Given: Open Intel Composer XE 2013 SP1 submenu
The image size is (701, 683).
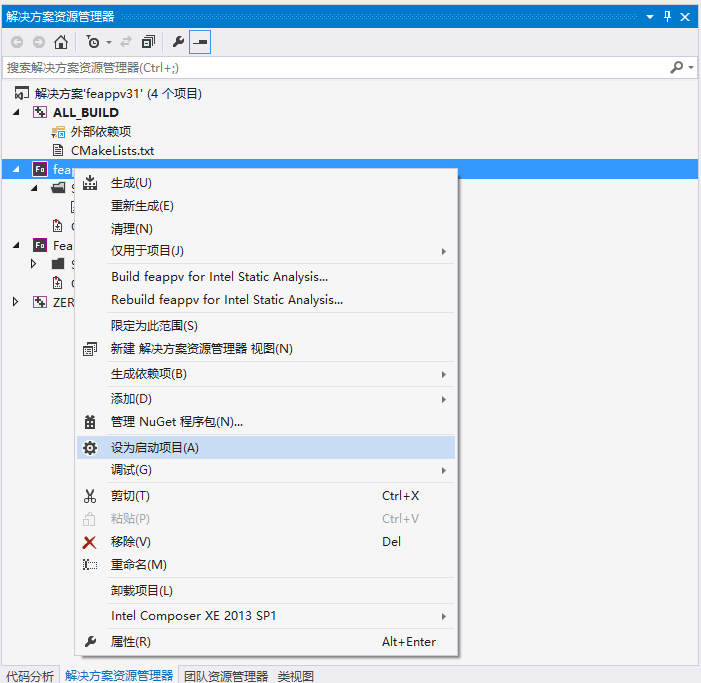Looking at the screenshot, I should coord(266,616).
